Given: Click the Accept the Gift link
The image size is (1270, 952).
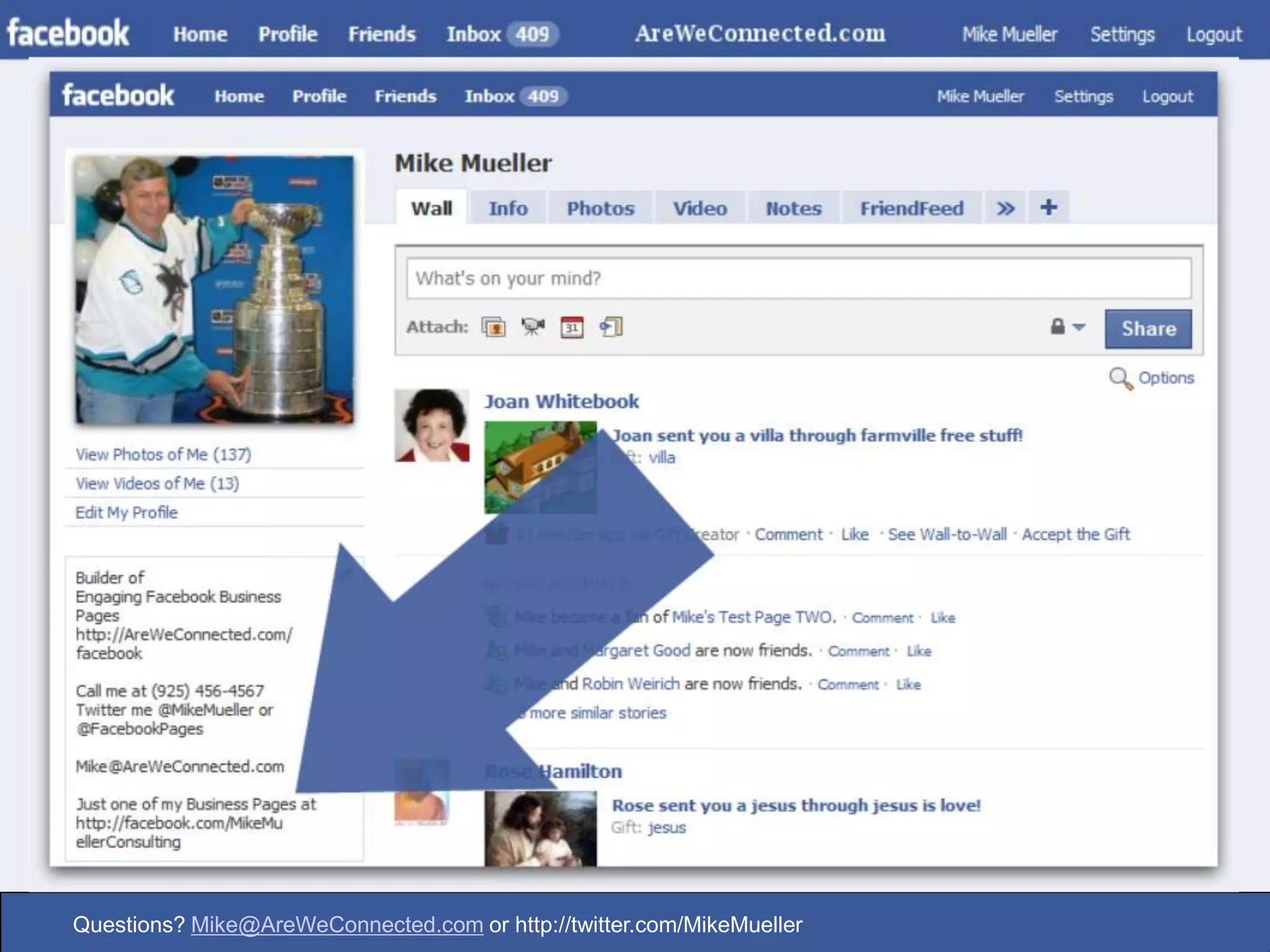Looking at the screenshot, I should [x=1076, y=534].
